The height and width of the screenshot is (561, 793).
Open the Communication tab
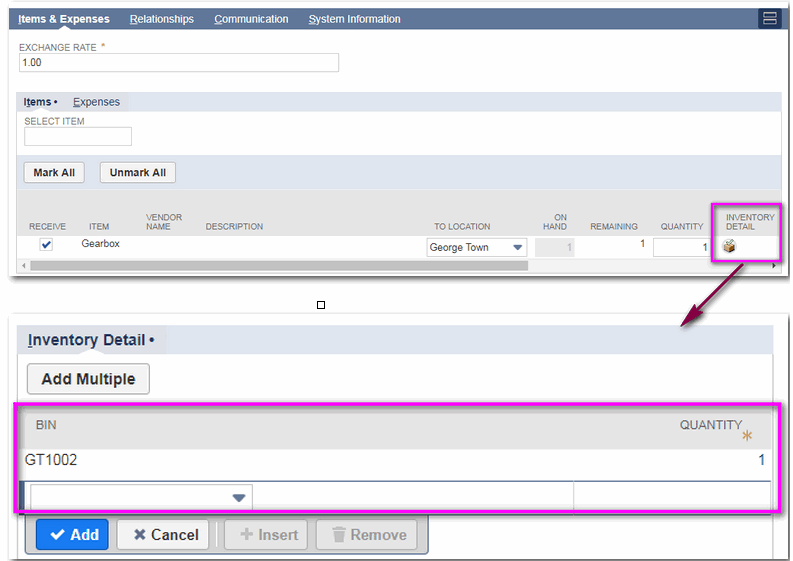coord(251,19)
